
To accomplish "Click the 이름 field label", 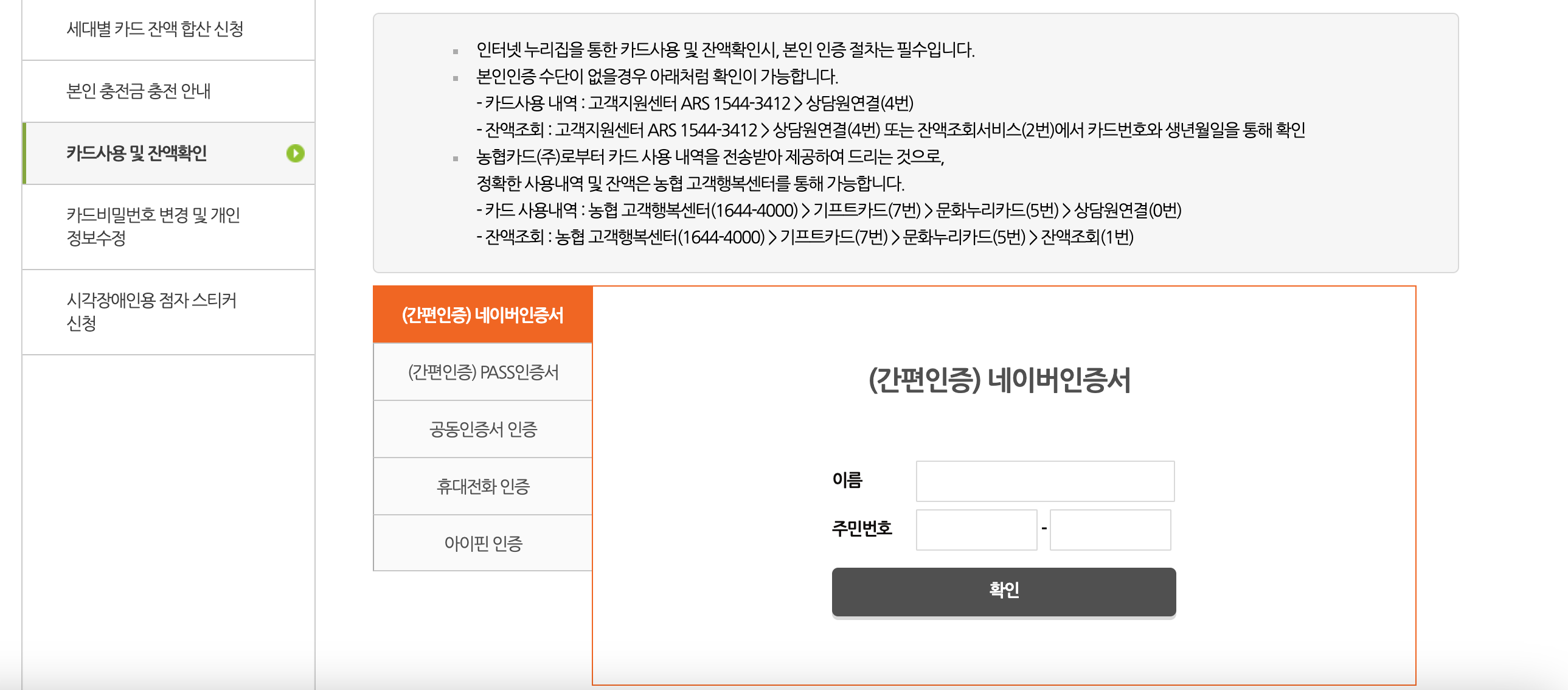I will 847,481.
